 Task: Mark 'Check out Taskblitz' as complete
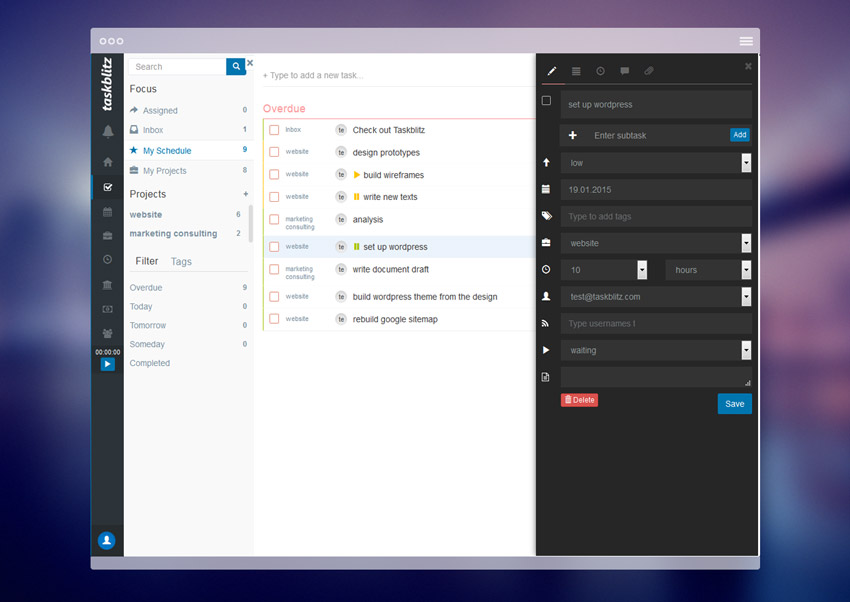tap(274, 130)
